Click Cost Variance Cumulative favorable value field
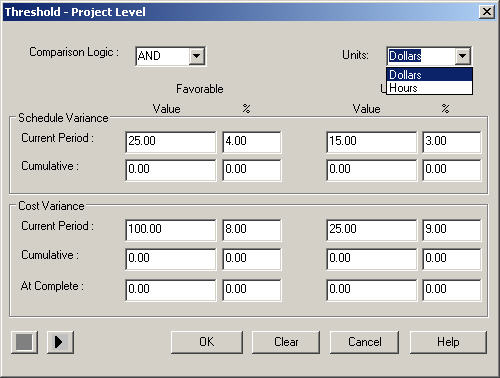 (x=171, y=259)
